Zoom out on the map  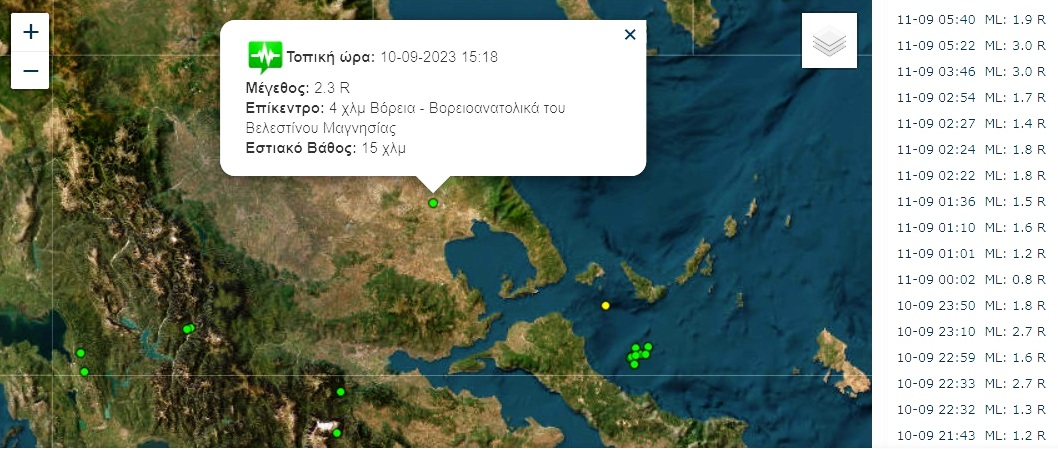pos(31,71)
